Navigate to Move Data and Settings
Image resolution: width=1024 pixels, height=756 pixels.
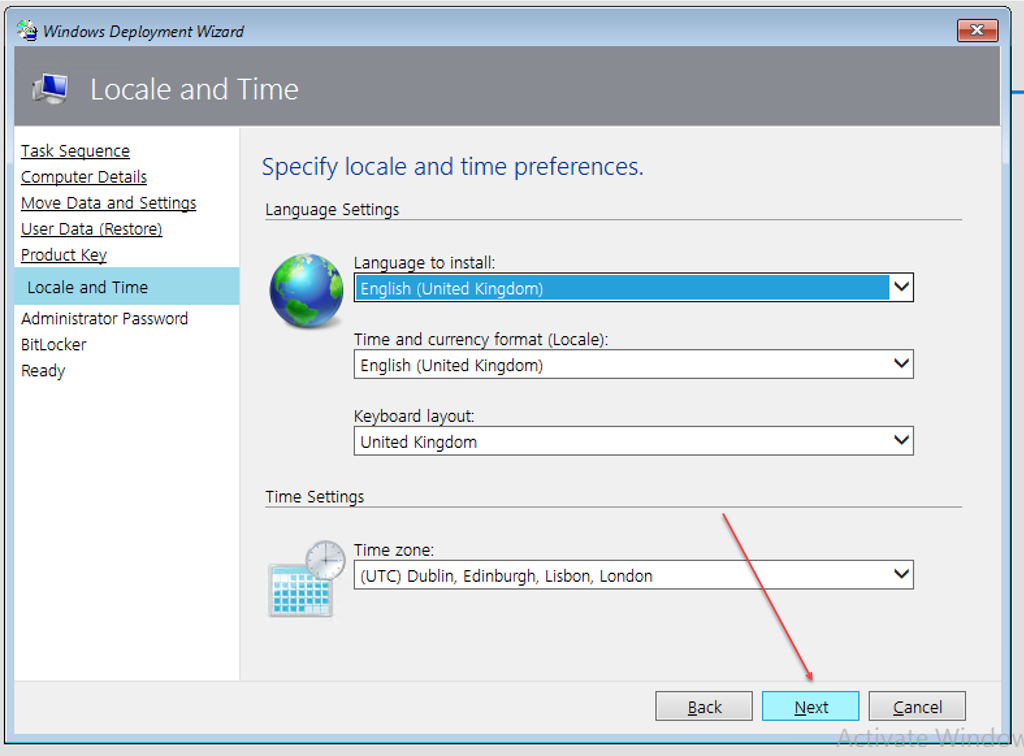click(x=108, y=203)
